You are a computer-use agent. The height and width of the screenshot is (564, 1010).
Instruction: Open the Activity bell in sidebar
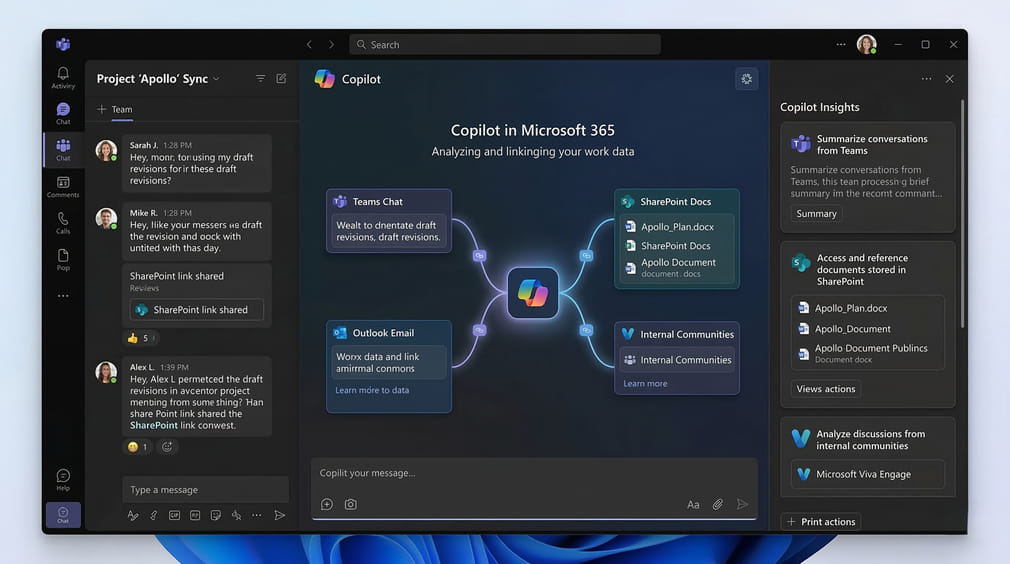[63, 77]
